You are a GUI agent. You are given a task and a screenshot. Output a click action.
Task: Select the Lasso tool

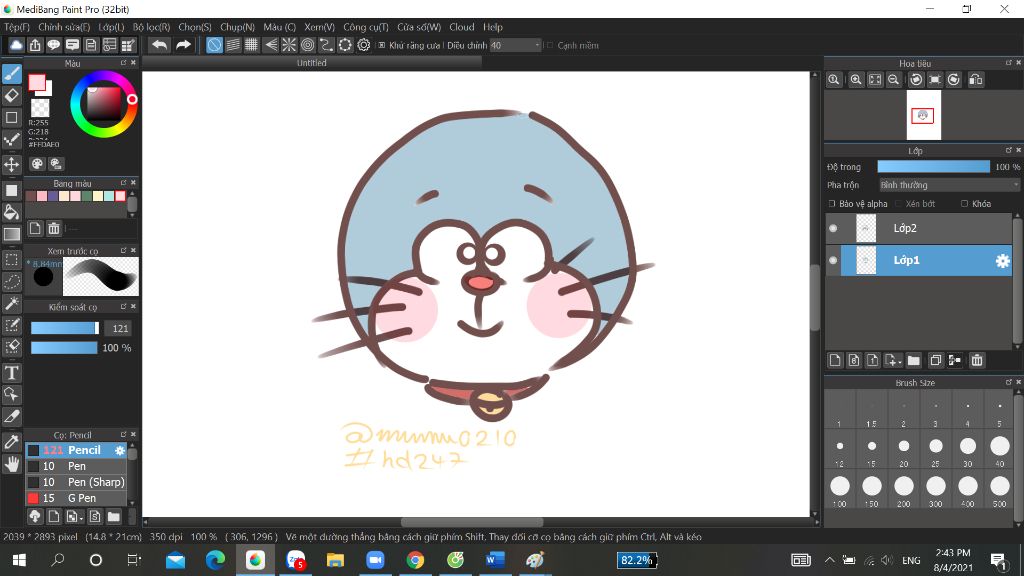[12, 281]
